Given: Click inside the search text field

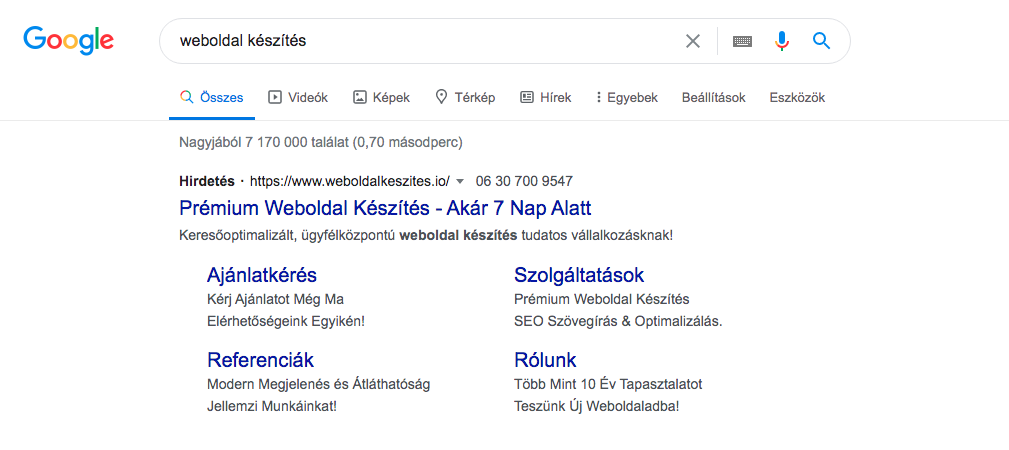Looking at the screenshot, I should pyautogui.click(x=420, y=41).
